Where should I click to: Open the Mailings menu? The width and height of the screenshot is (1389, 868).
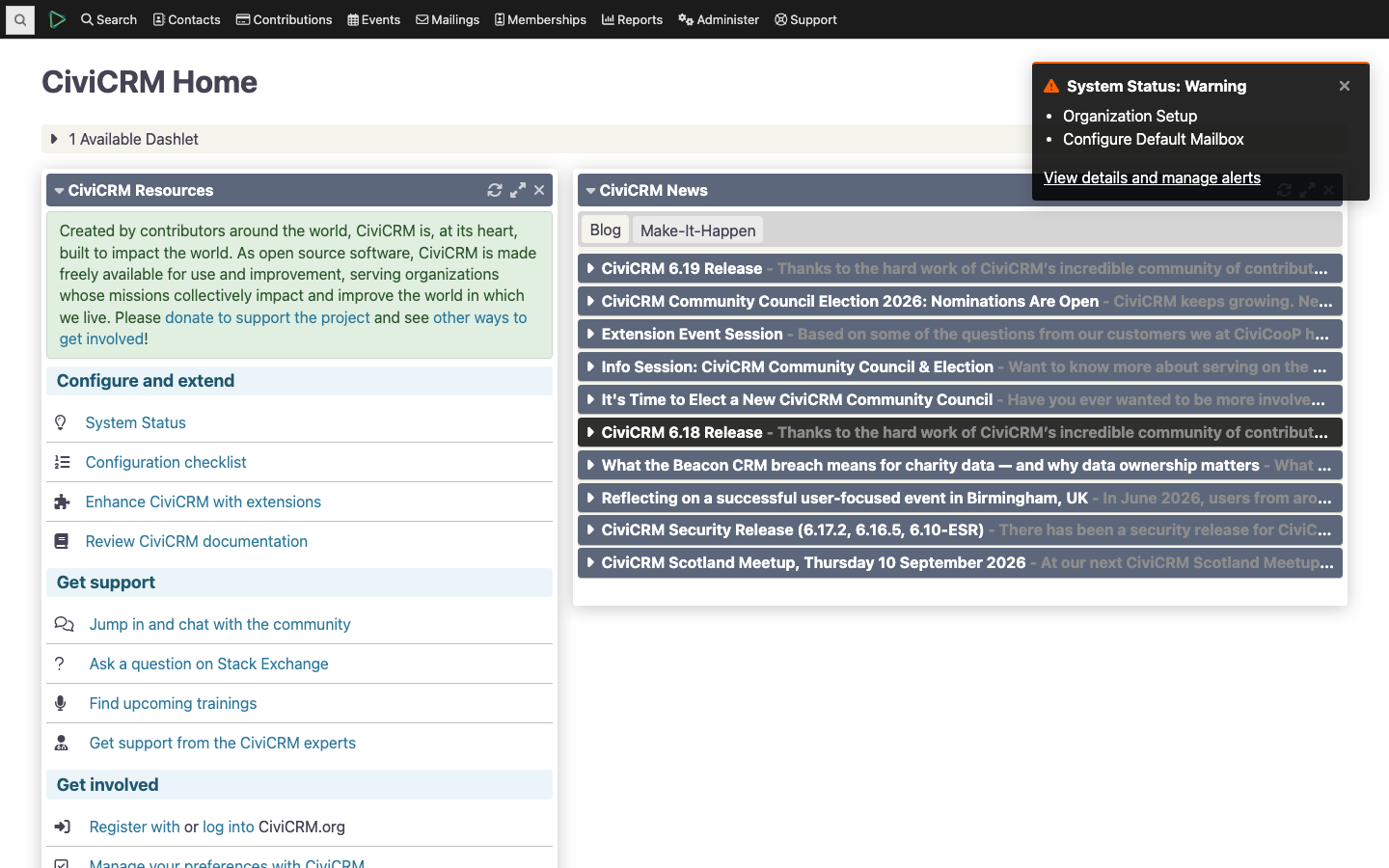click(x=448, y=19)
